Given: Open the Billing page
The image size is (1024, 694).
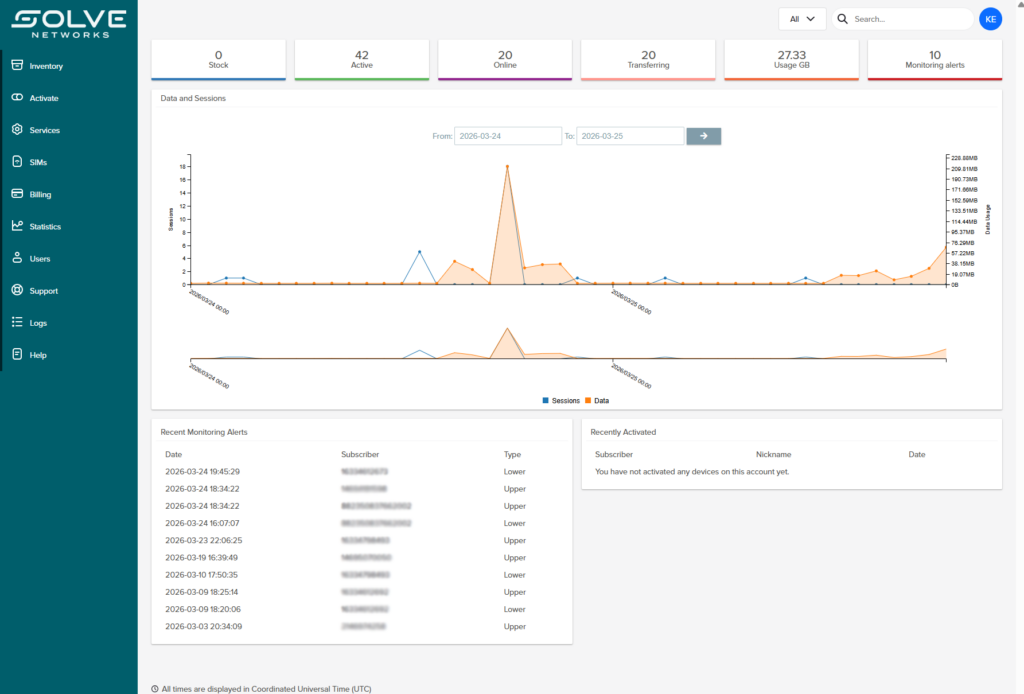Looking at the screenshot, I should (x=40, y=194).
